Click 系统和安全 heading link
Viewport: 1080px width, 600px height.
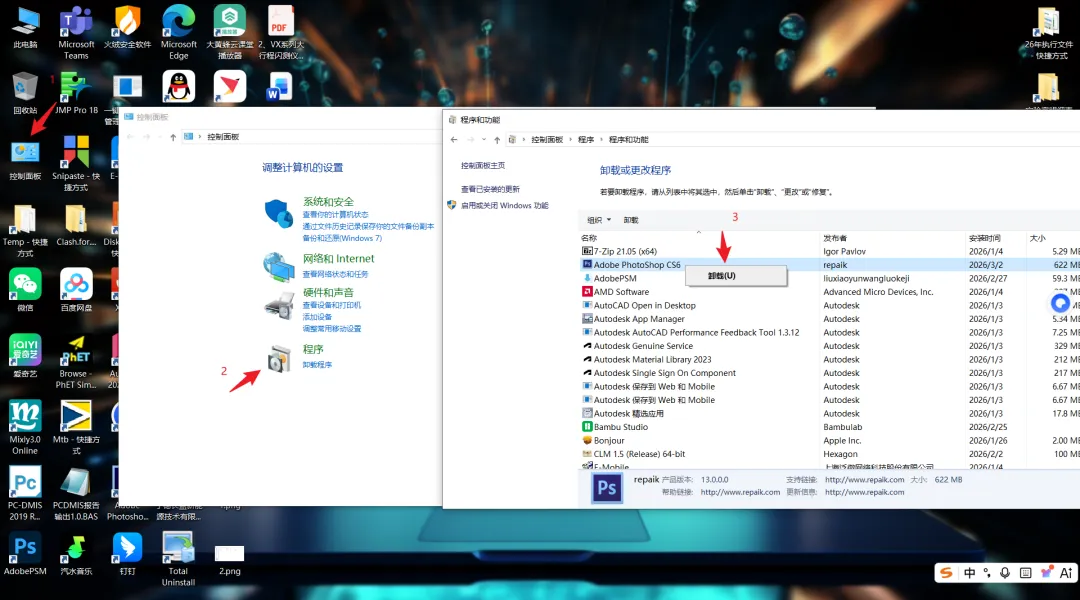328,202
